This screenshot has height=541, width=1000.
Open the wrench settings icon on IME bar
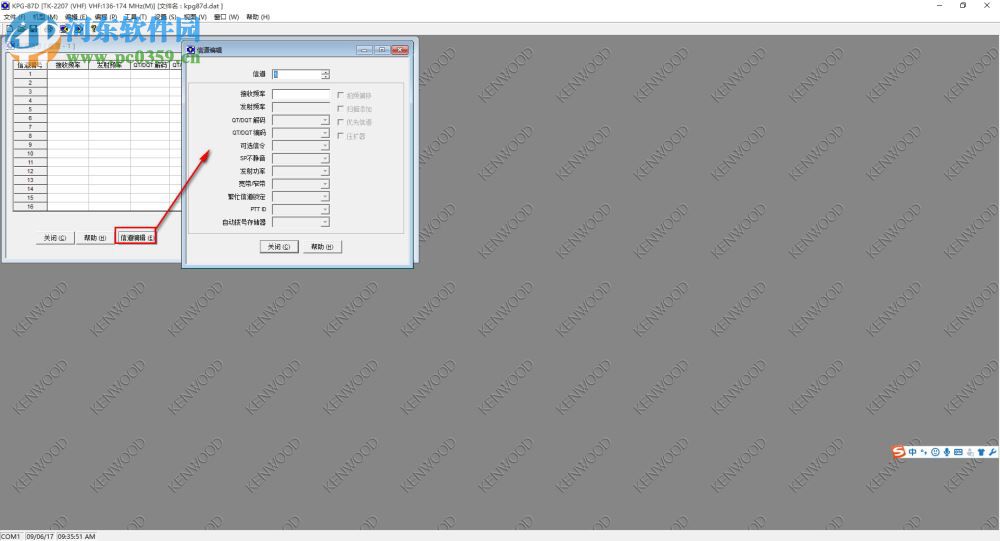[992, 452]
